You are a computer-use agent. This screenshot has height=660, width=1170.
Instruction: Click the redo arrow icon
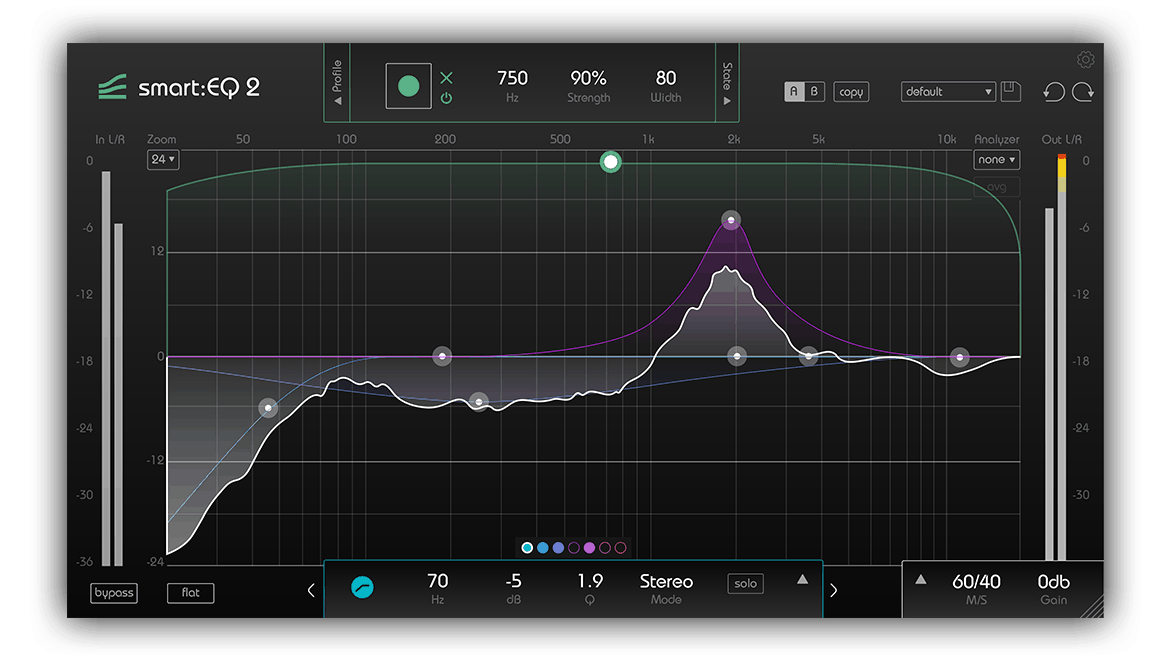[x=1083, y=92]
